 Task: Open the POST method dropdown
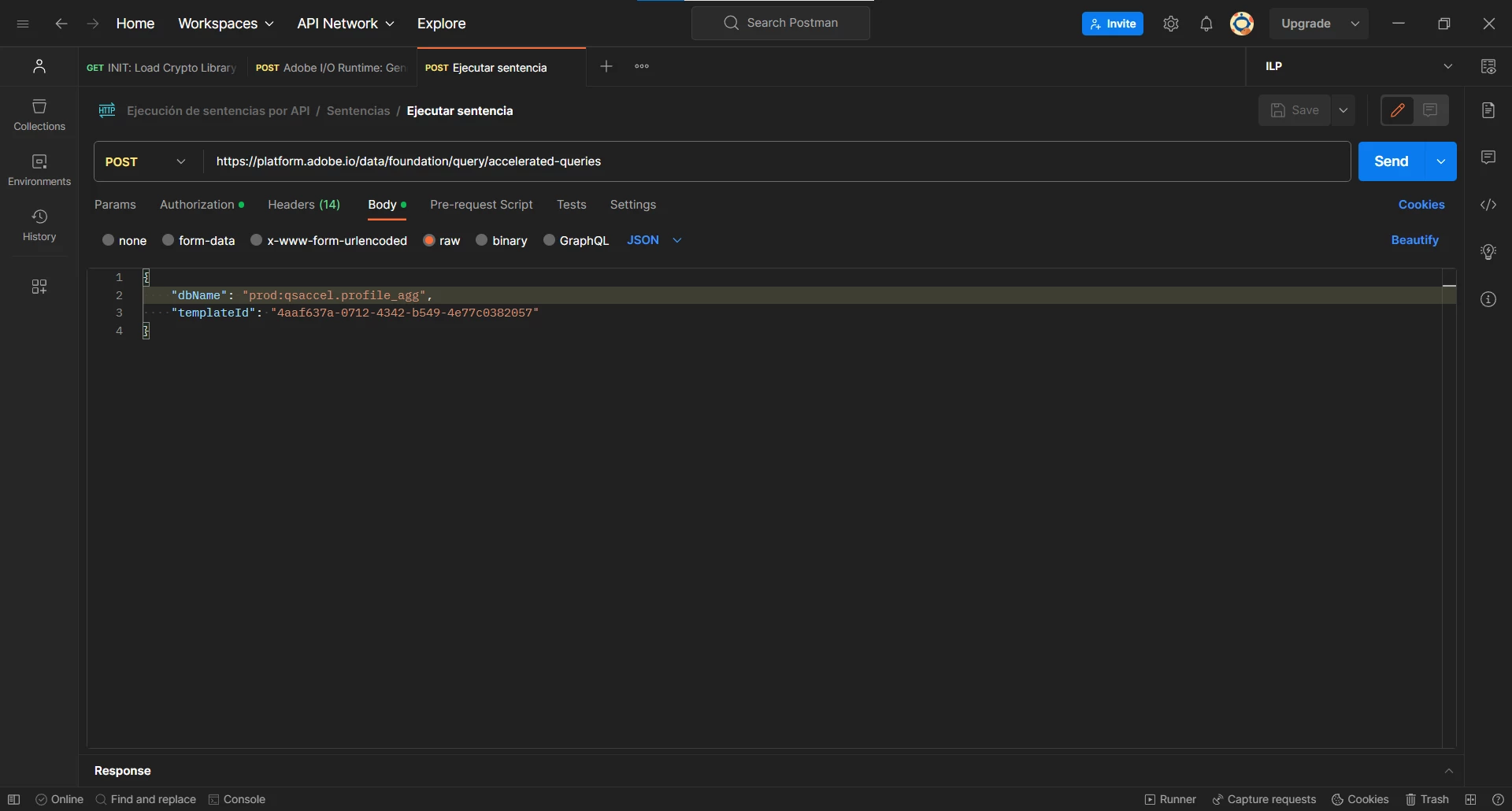tap(146, 161)
